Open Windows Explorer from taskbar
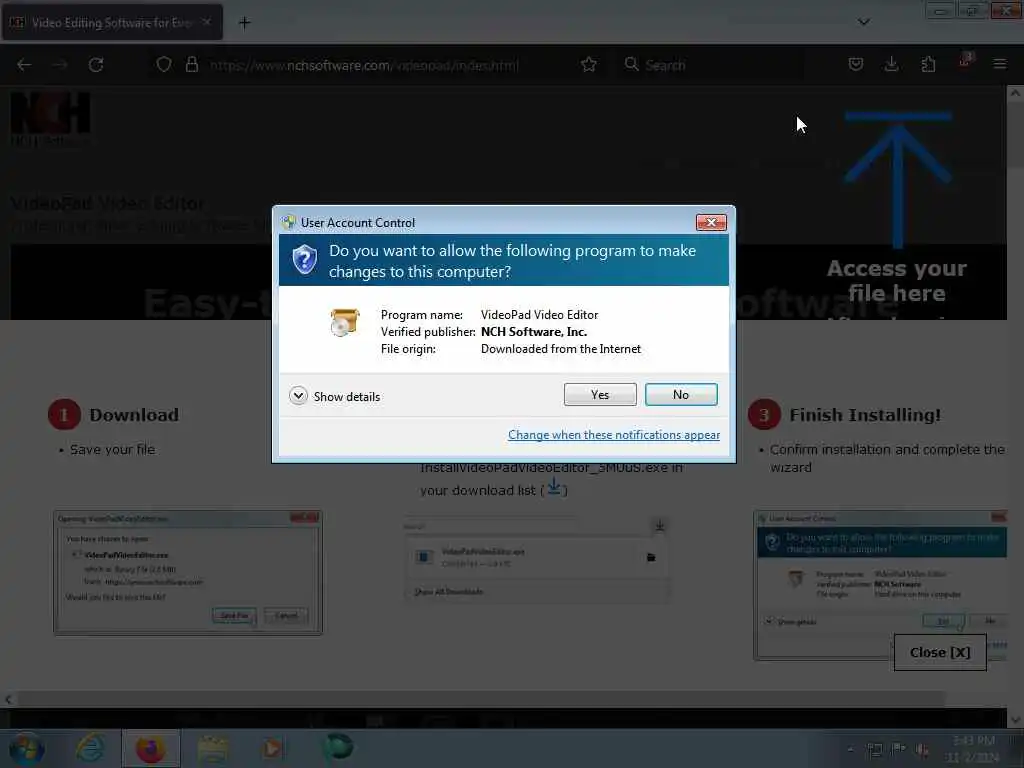 click(212, 749)
